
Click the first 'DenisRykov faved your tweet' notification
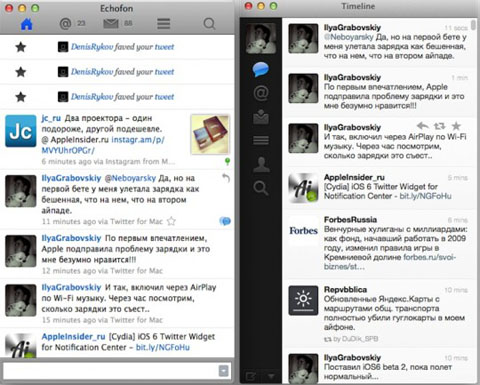(x=117, y=47)
